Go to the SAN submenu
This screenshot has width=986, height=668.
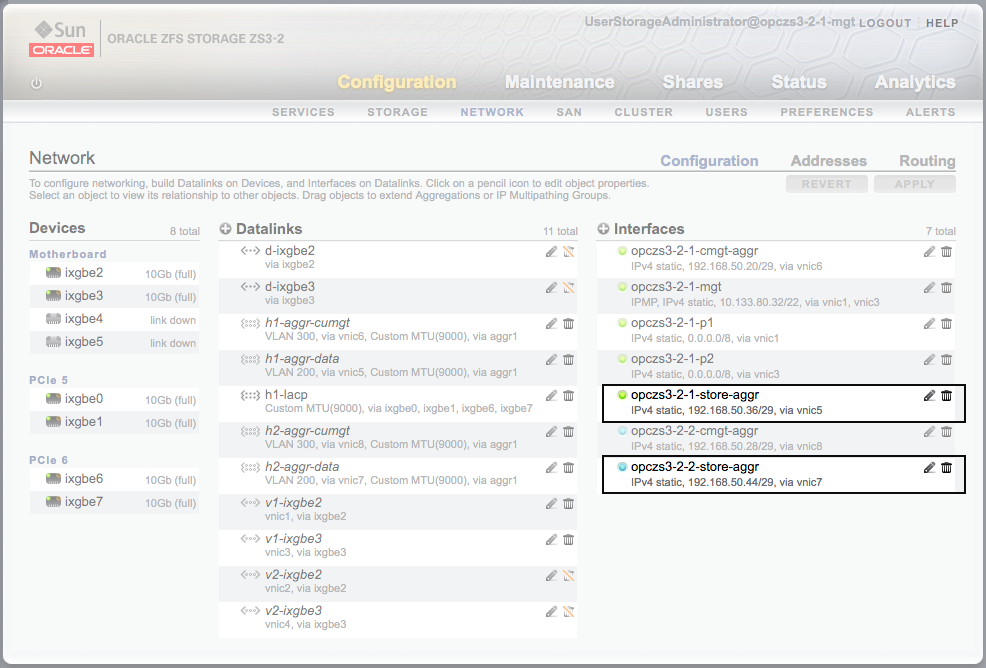click(x=569, y=112)
